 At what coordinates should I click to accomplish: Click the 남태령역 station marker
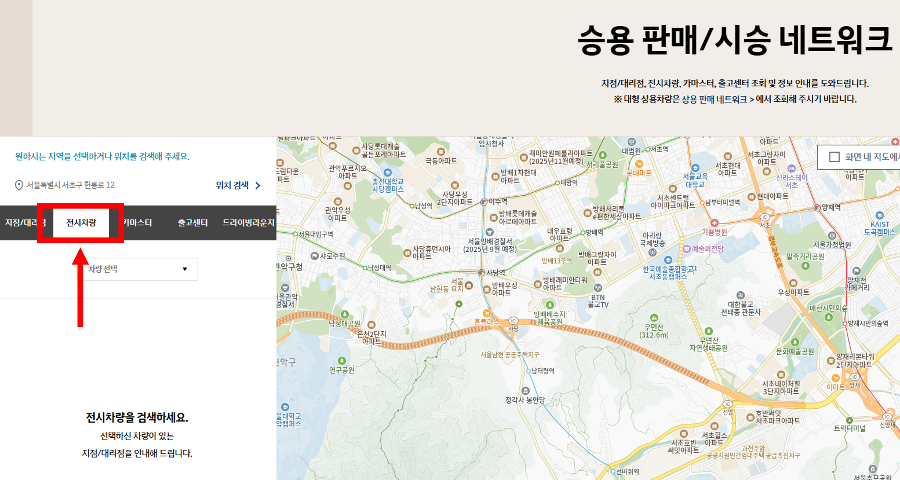click(529, 371)
